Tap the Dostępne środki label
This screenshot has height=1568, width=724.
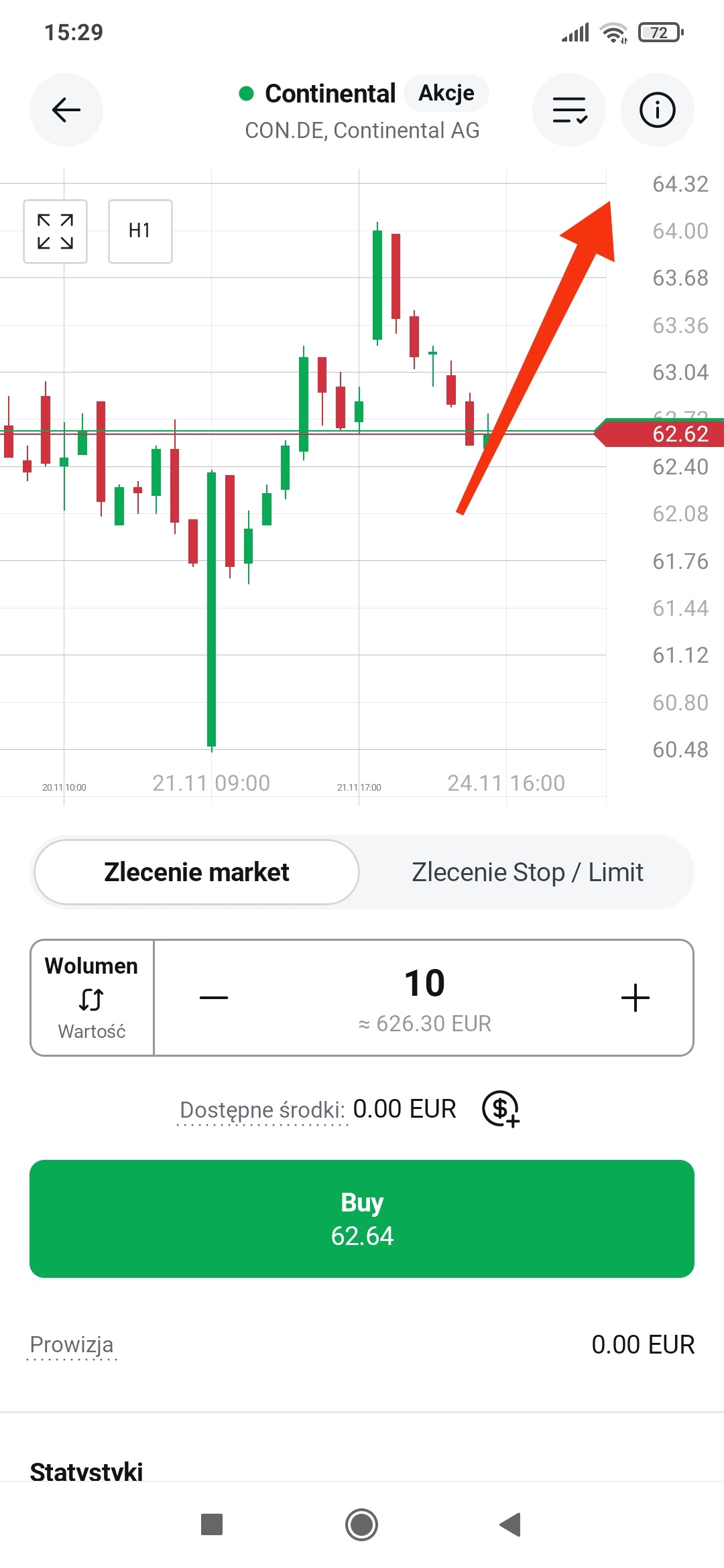[262, 1110]
